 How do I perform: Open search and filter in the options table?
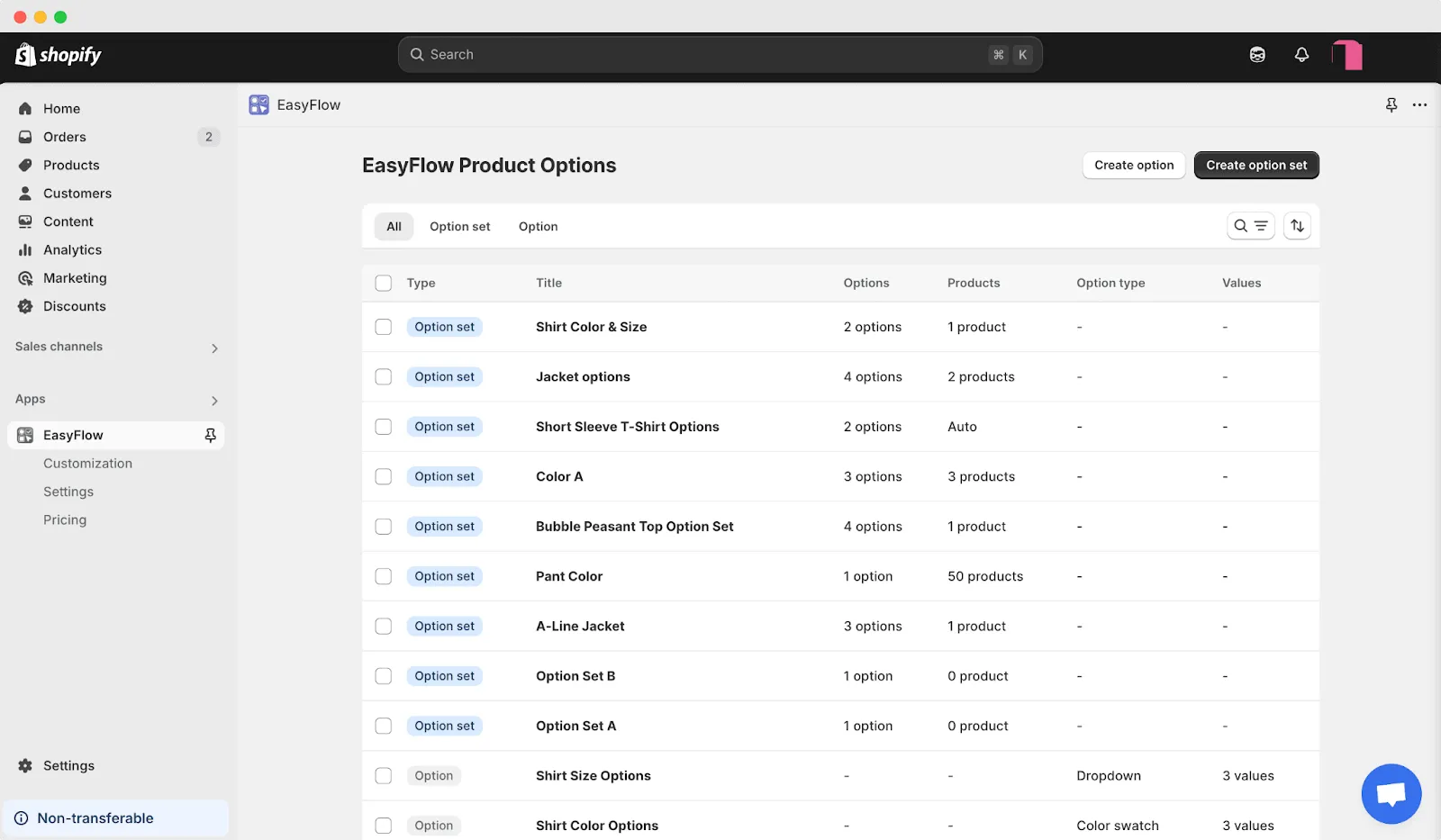tap(1250, 226)
